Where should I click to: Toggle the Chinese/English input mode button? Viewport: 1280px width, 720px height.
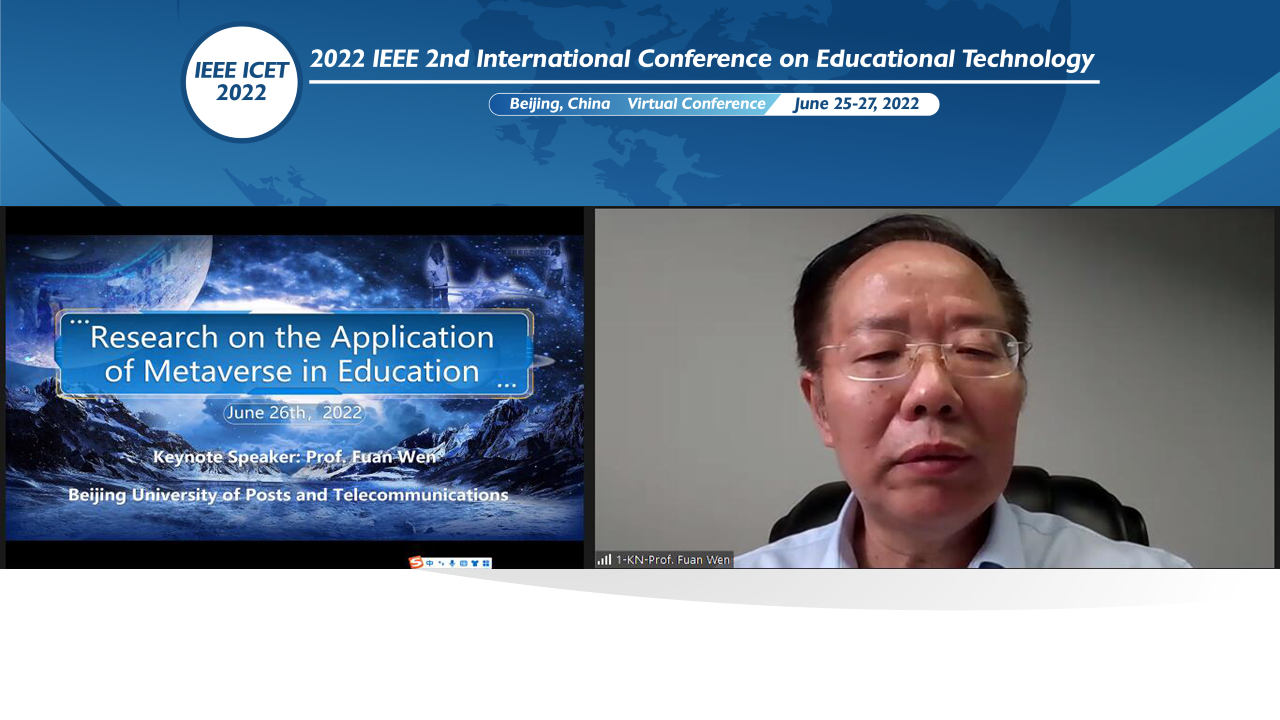click(x=430, y=564)
